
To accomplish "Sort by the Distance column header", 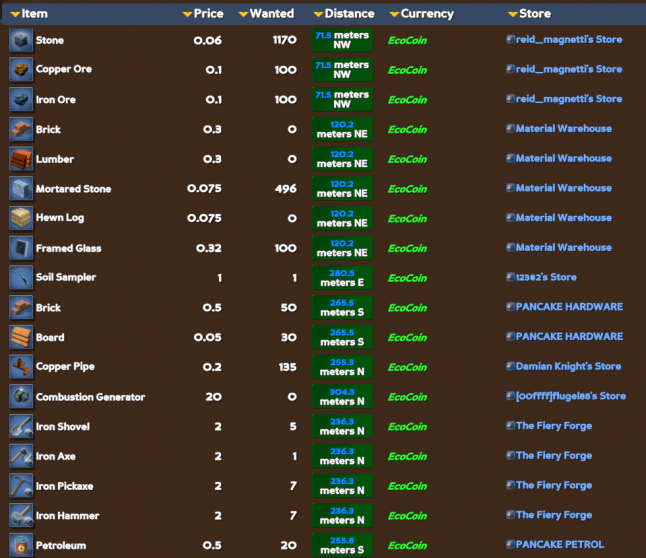I will pos(344,14).
